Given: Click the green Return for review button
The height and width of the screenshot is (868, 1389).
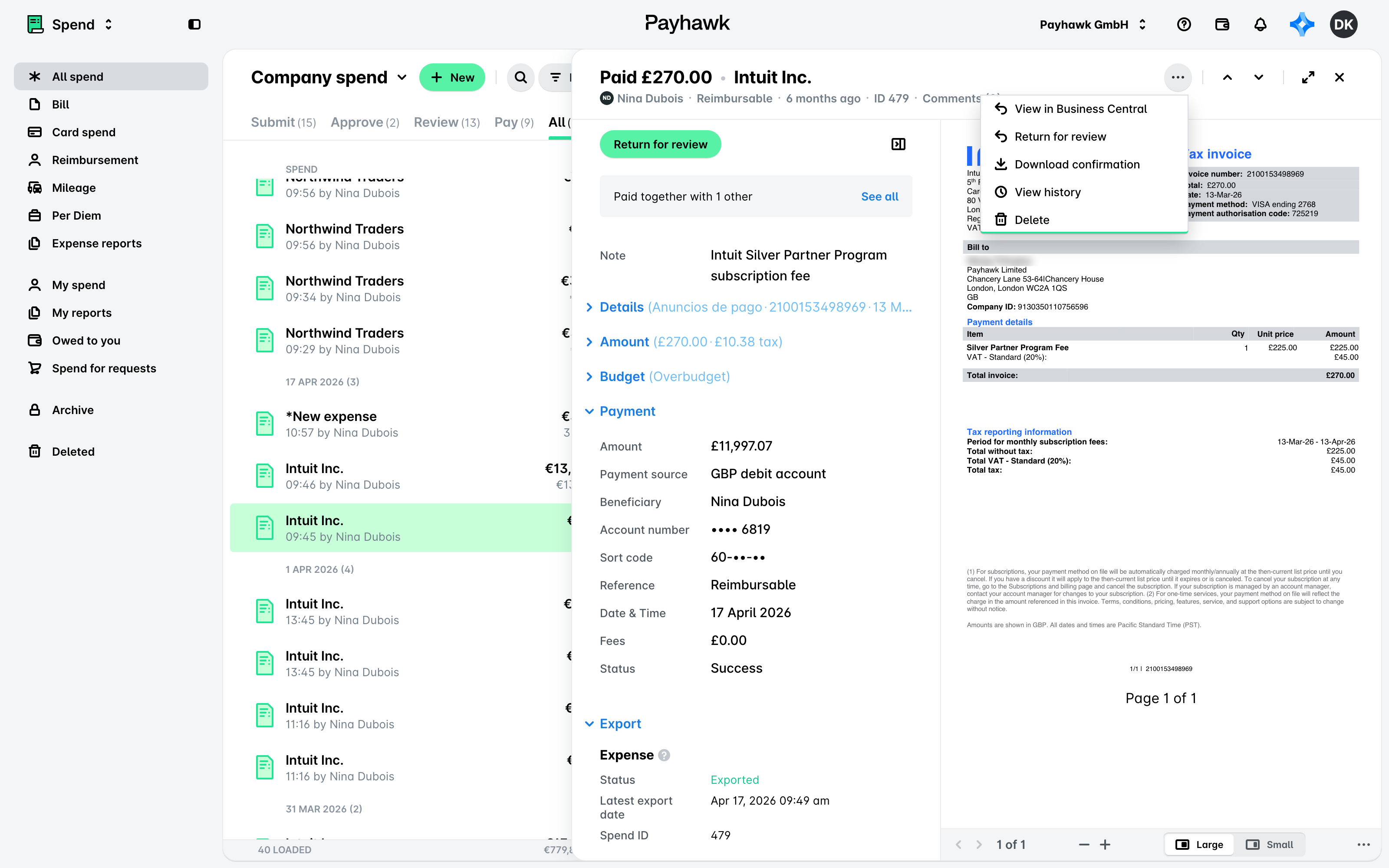Looking at the screenshot, I should pos(660,144).
